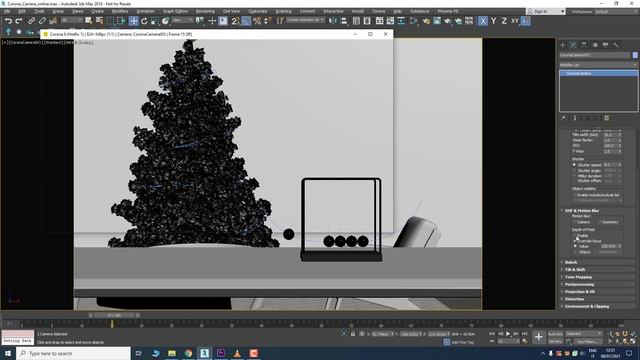Click the Undo arrow in the main toolbar

tap(8, 20)
